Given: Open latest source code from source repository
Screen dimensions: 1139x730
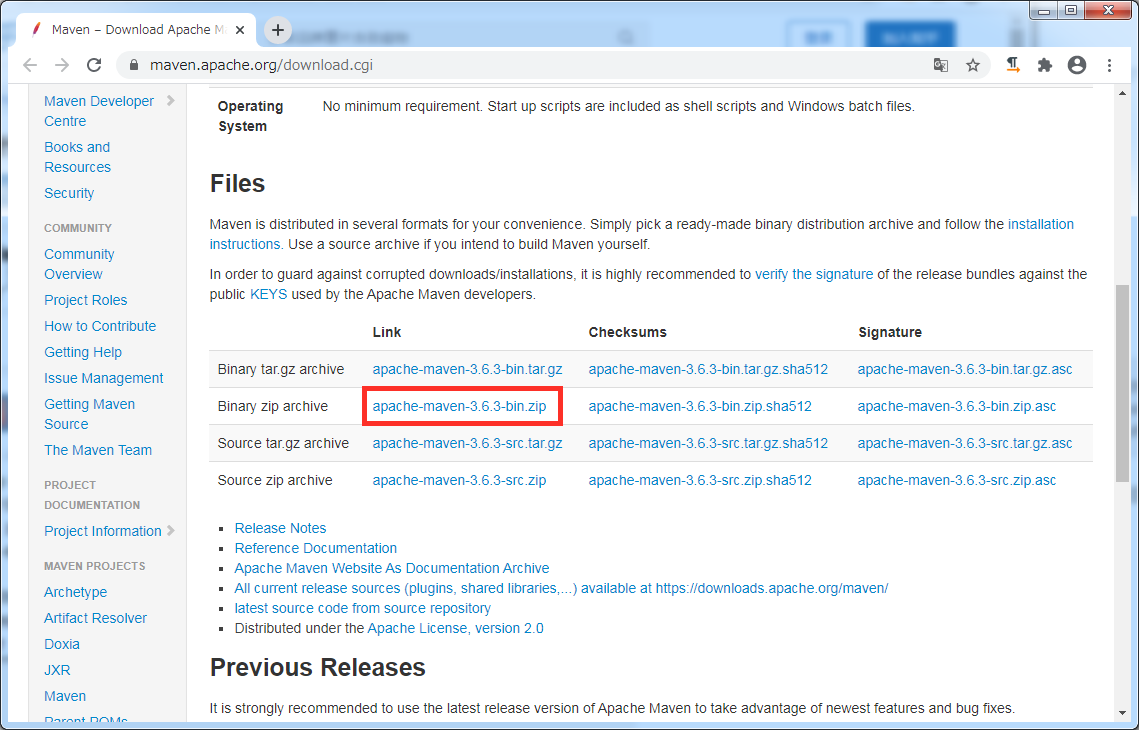Looking at the screenshot, I should [362, 609].
